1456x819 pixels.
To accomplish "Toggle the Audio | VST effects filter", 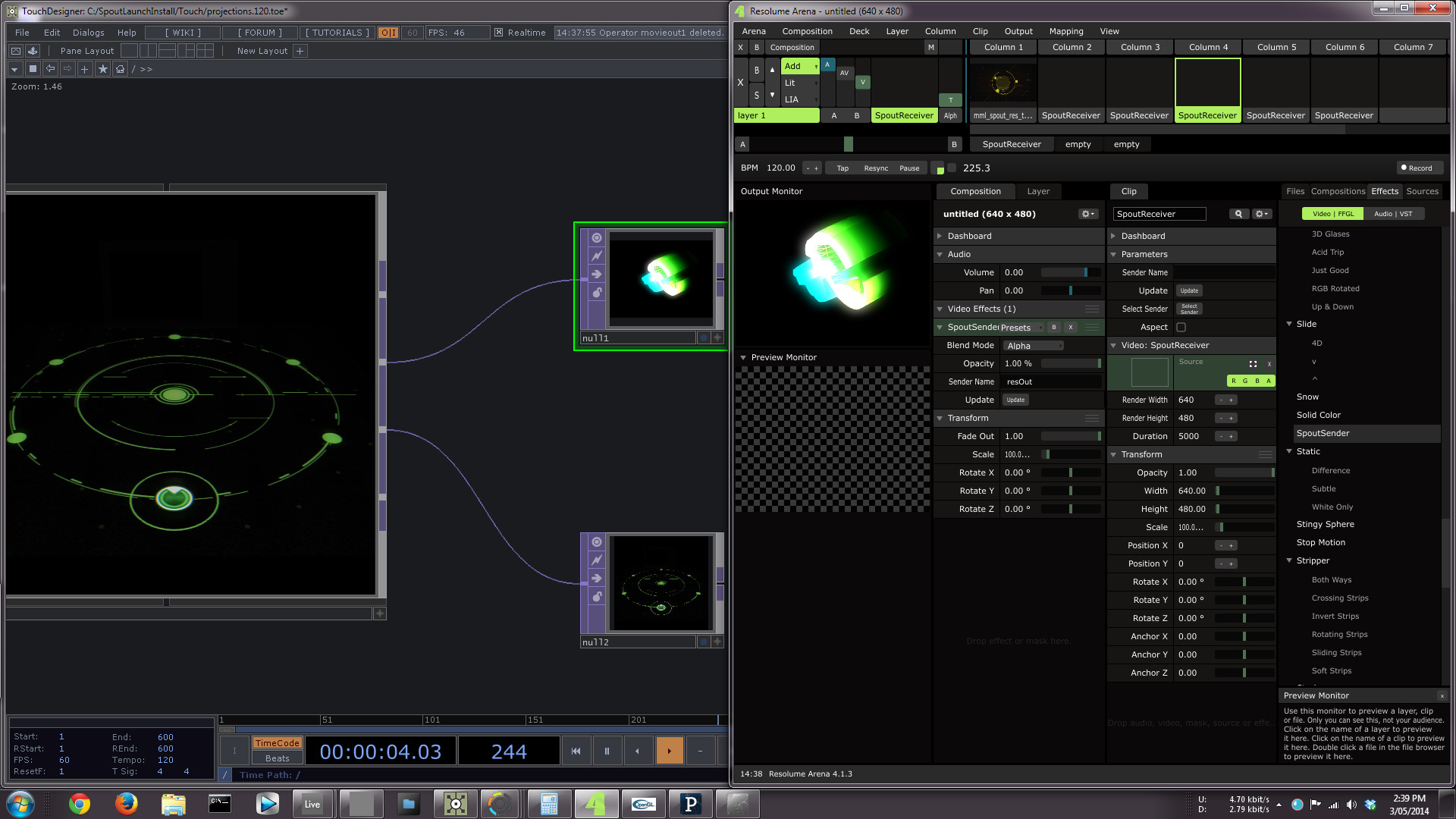I will tap(1393, 214).
